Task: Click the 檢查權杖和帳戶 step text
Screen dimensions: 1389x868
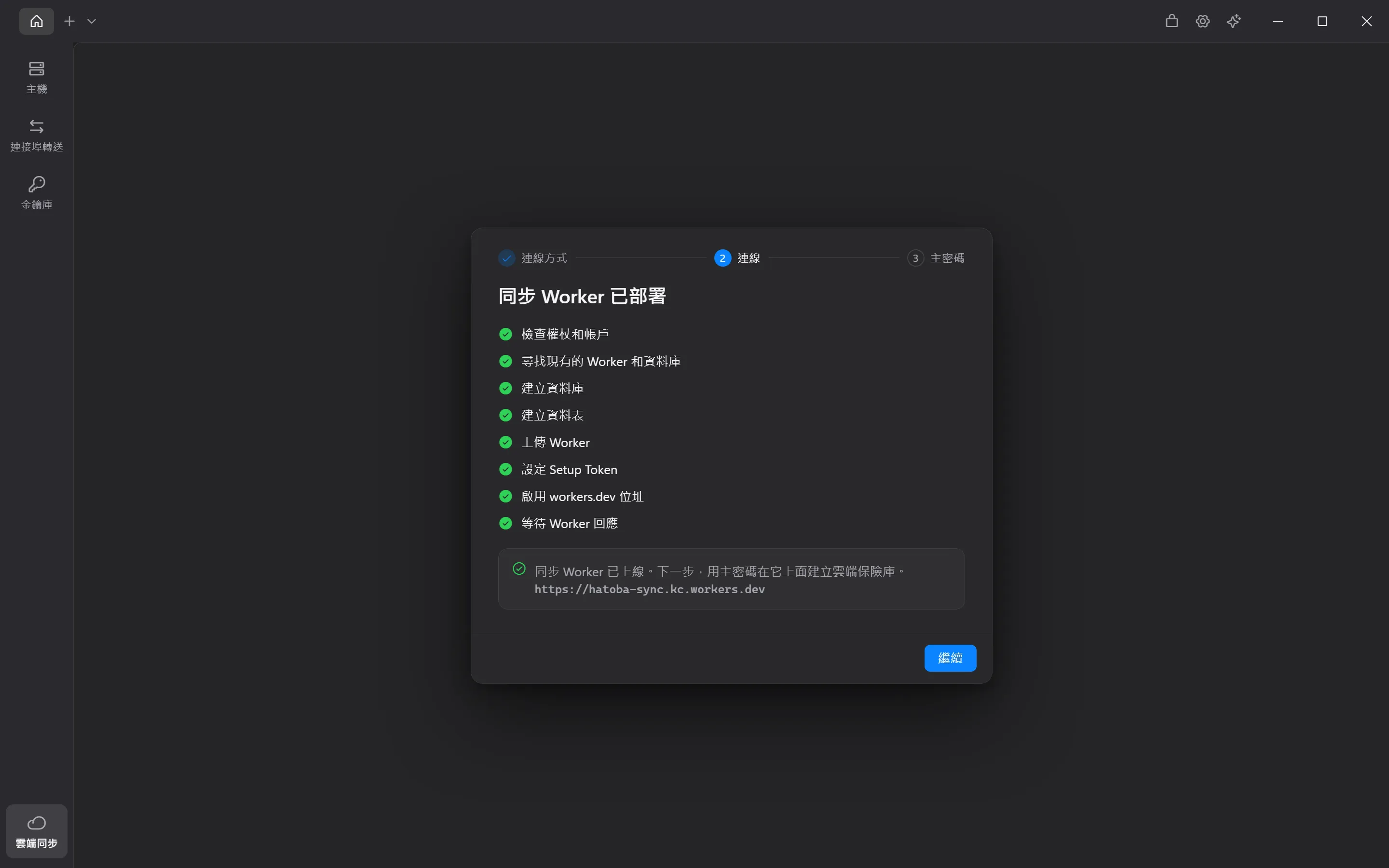Action: 565,334
